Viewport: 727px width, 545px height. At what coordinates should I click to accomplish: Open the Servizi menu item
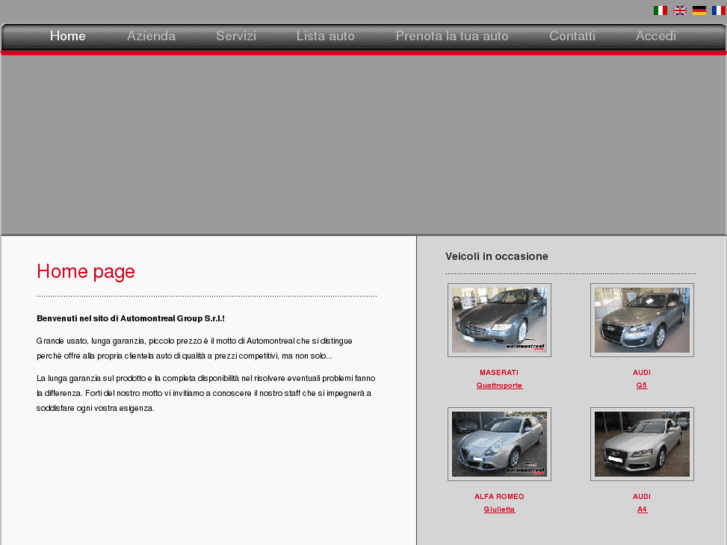click(x=236, y=36)
